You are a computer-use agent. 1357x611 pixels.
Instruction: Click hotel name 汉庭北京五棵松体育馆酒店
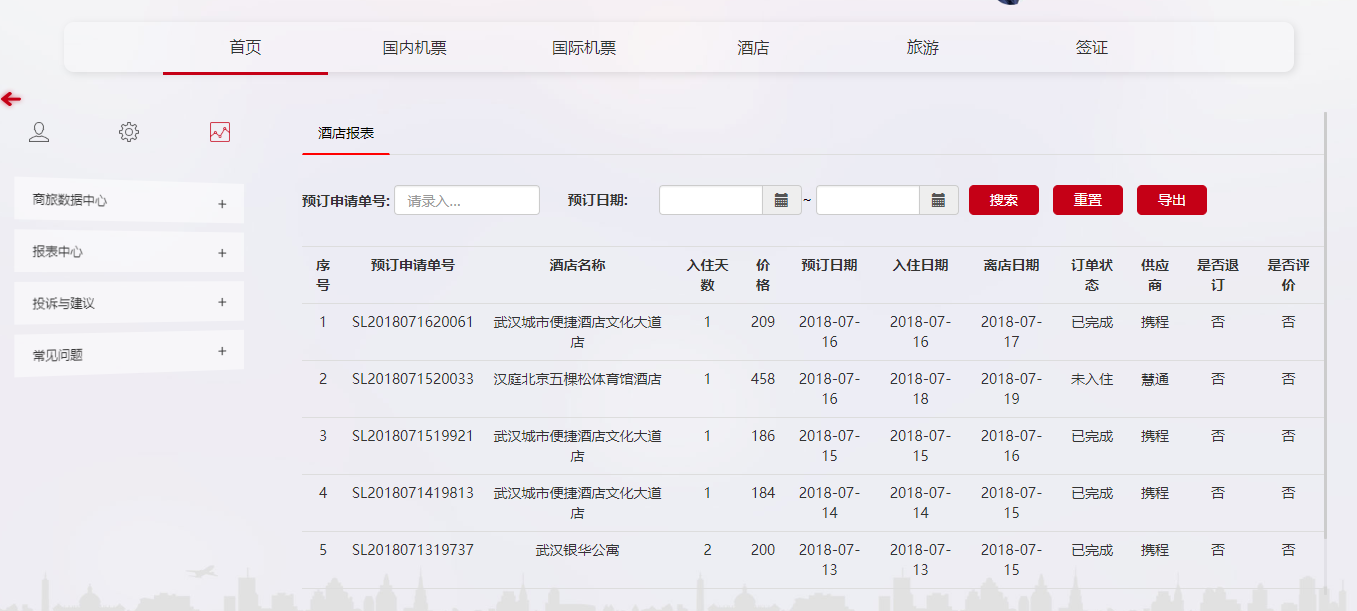coord(577,379)
